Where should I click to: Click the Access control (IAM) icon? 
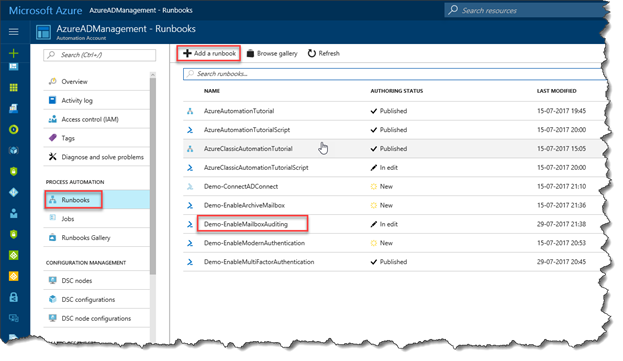click(x=52, y=119)
